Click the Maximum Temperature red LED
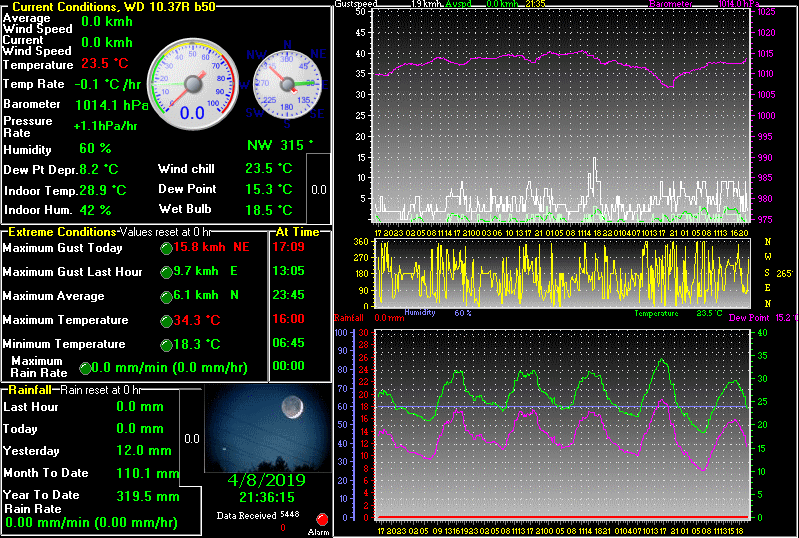This screenshot has width=799, height=538. point(166,321)
